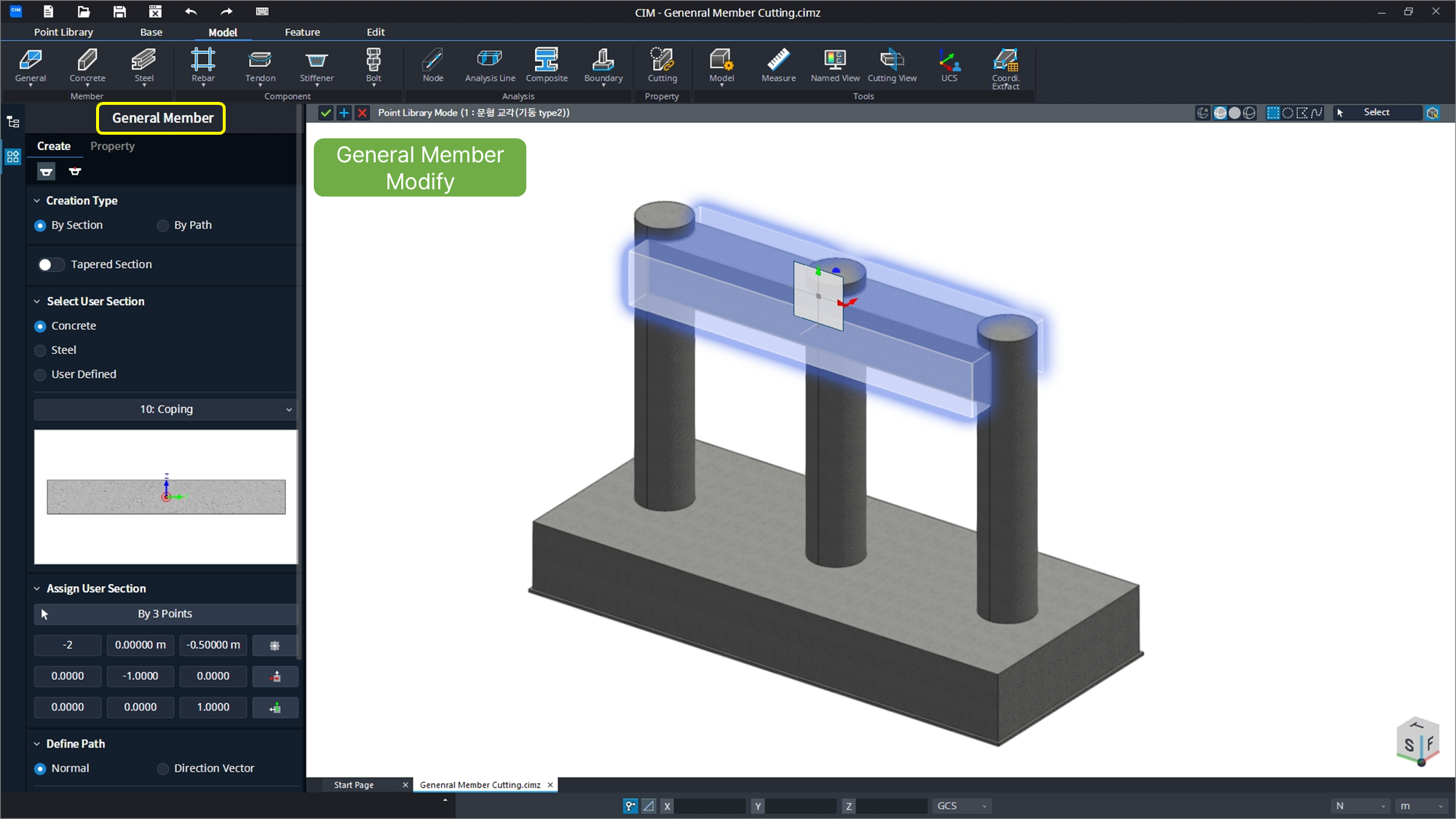Viewport: 1456px width, 819px height.
Task: Open the Property panel tab
Action: coord(112,146)
